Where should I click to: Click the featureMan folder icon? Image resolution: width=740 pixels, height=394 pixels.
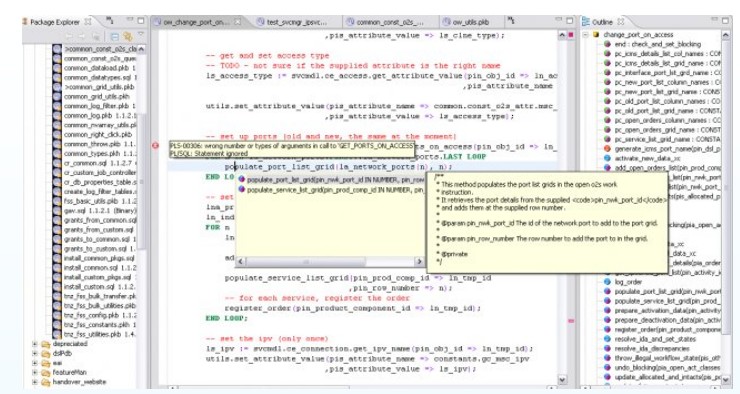(x=46, y=372)
